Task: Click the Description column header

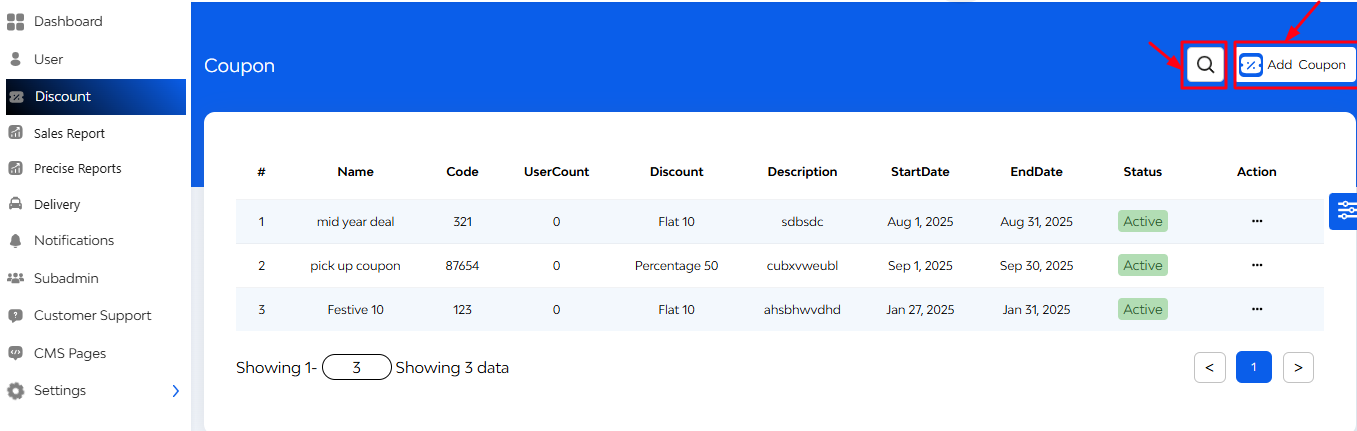Action: point(802,172)
